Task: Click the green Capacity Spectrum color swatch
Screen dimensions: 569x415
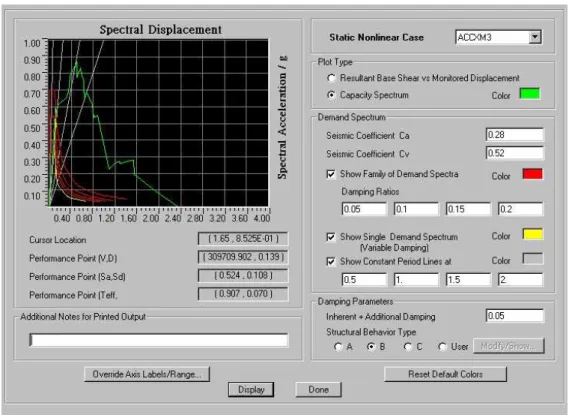Action: tap(530, 94)
